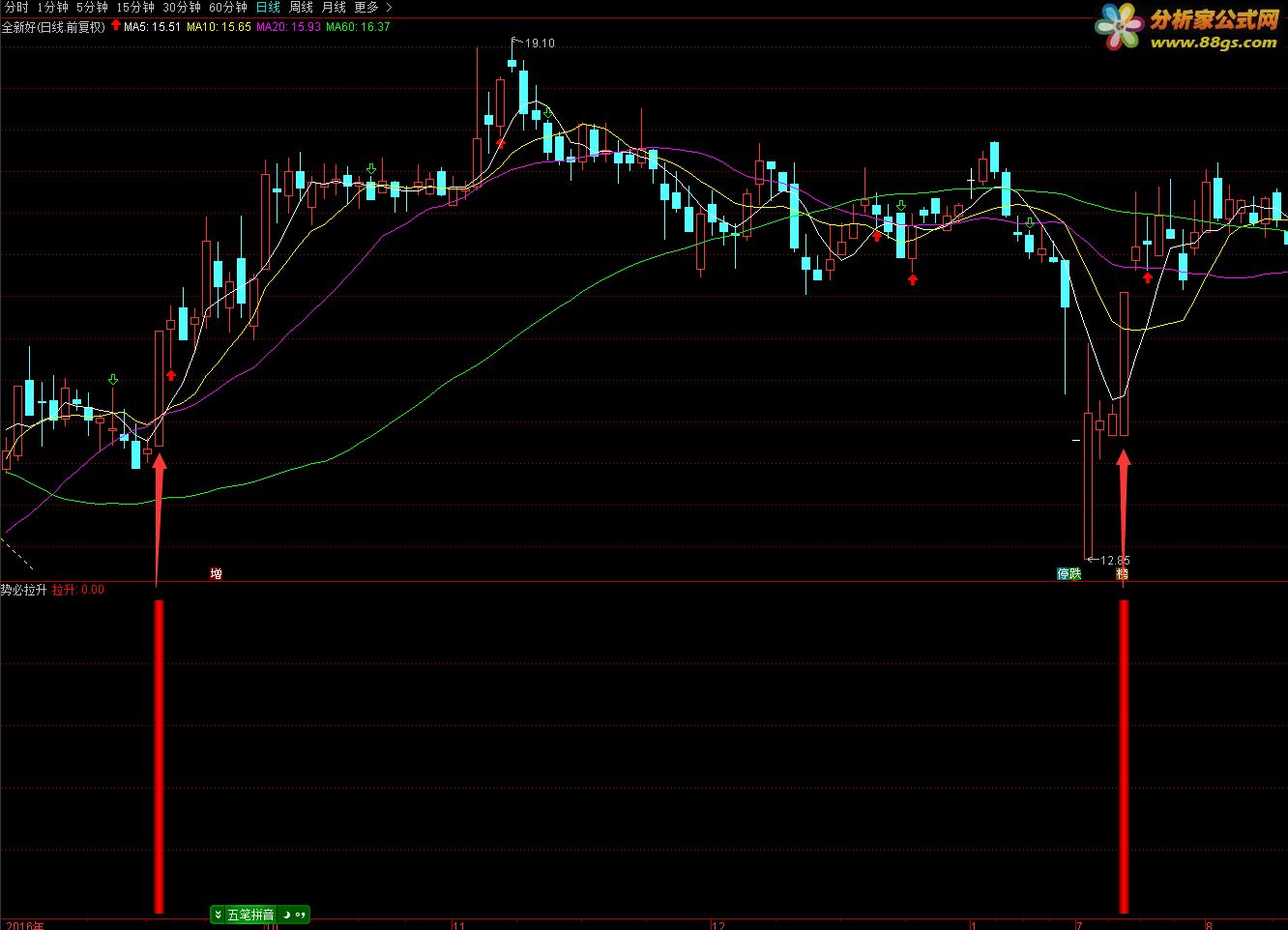Select the 30分钟 period tab
The width and height of the screenshot is (1288, 930).
[x=182, y=8]
